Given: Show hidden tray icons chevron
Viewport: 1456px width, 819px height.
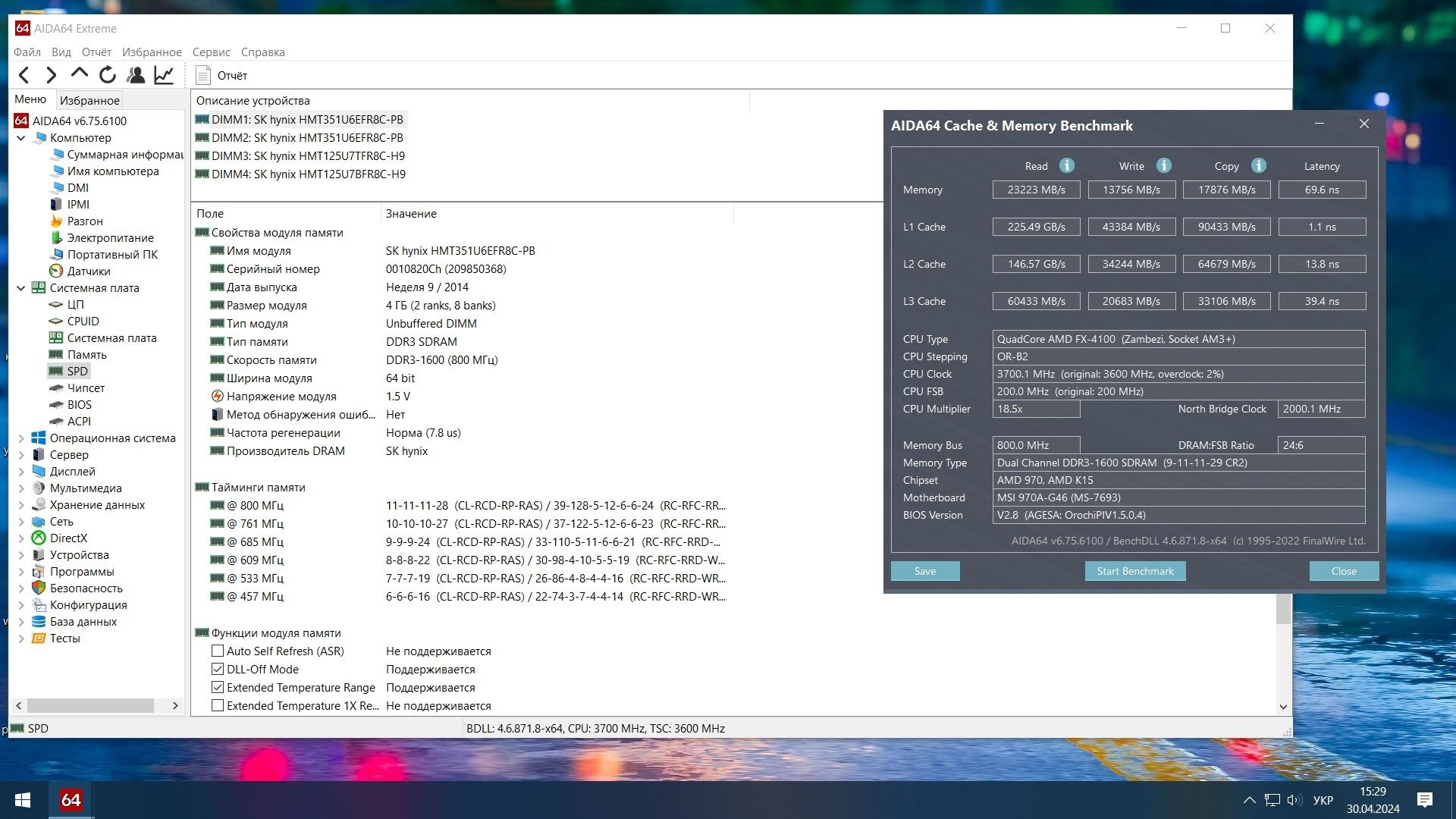Looking at the screenshot, I should 1249,800.
